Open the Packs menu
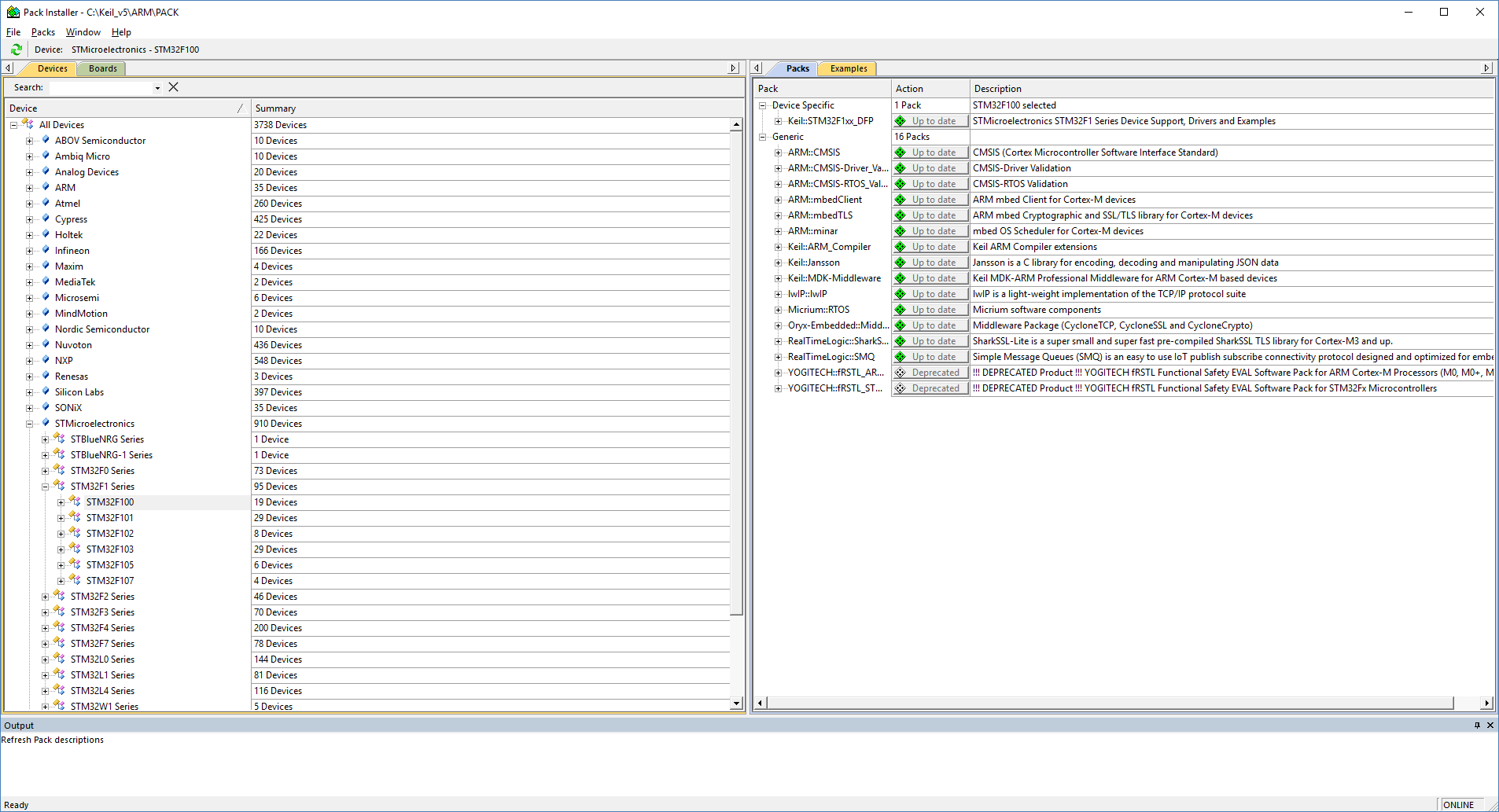 (43, 32)
